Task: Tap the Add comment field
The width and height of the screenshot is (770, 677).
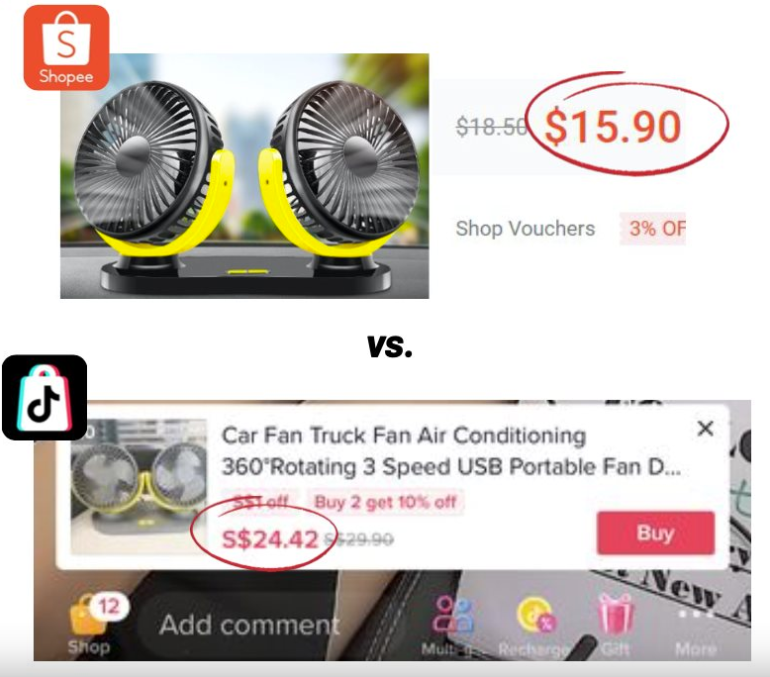Action: point(241,625)
